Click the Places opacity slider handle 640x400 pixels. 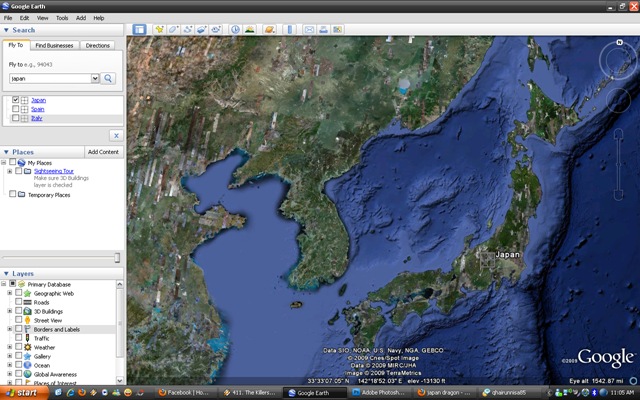click(x=117, y=258)
